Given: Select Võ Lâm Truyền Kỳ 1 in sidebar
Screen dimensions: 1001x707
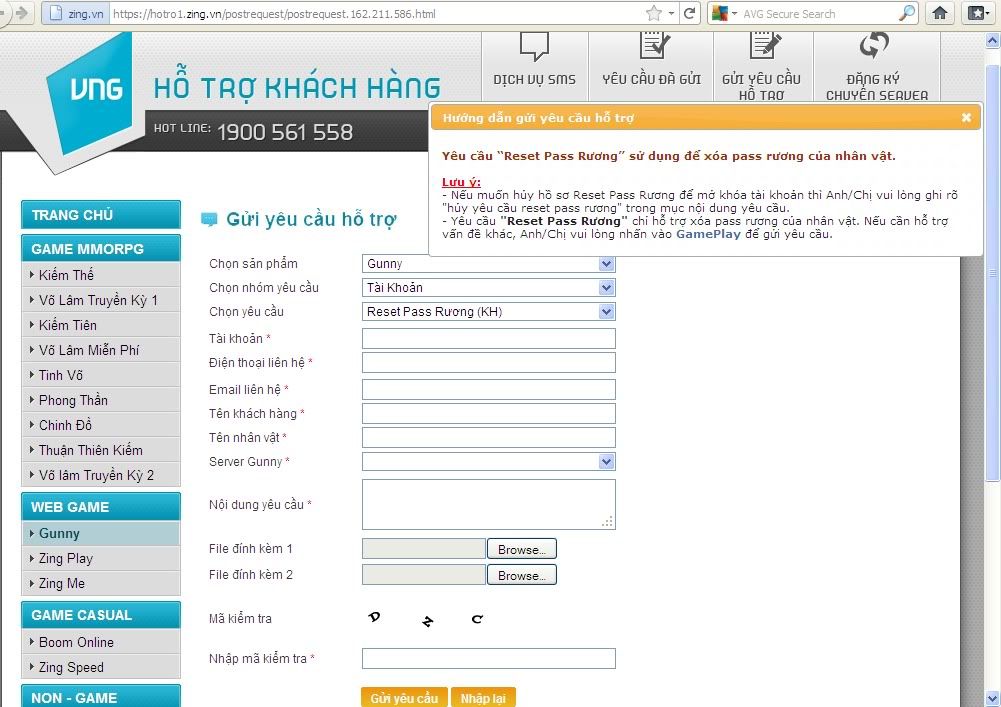Looking at the screenshot, I should (101, 300).
